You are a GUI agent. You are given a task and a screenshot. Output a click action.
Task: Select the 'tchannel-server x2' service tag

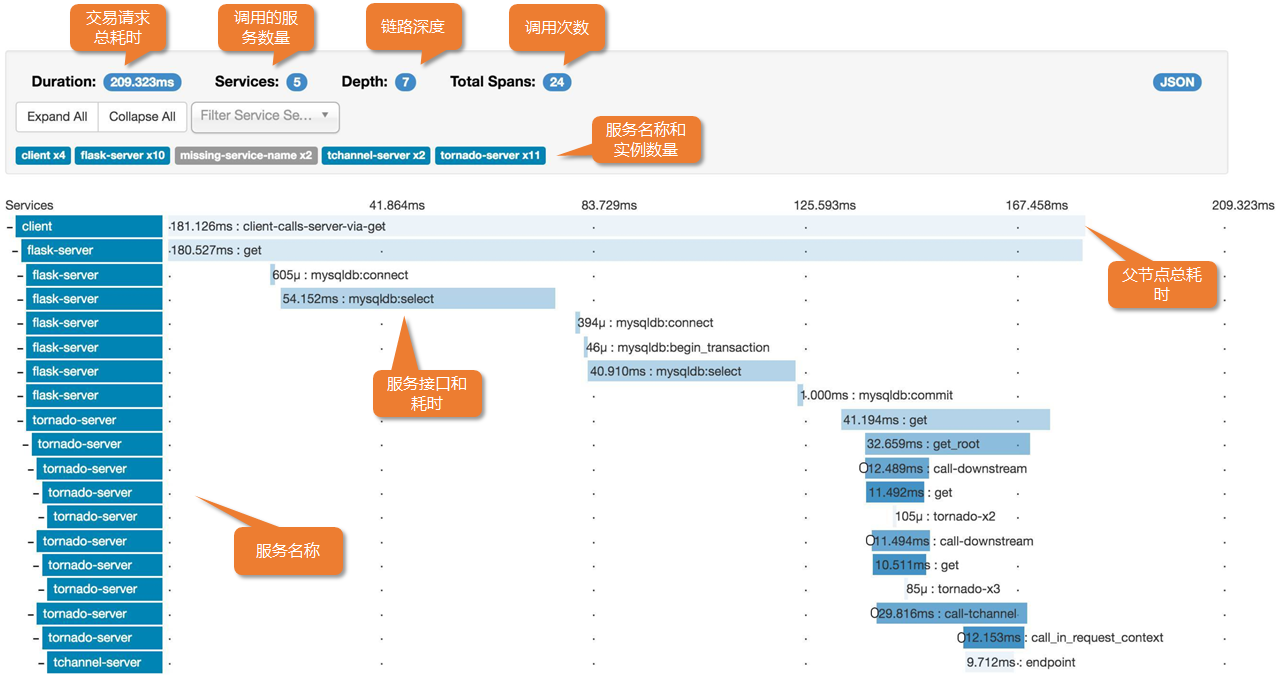click(376, 156)
